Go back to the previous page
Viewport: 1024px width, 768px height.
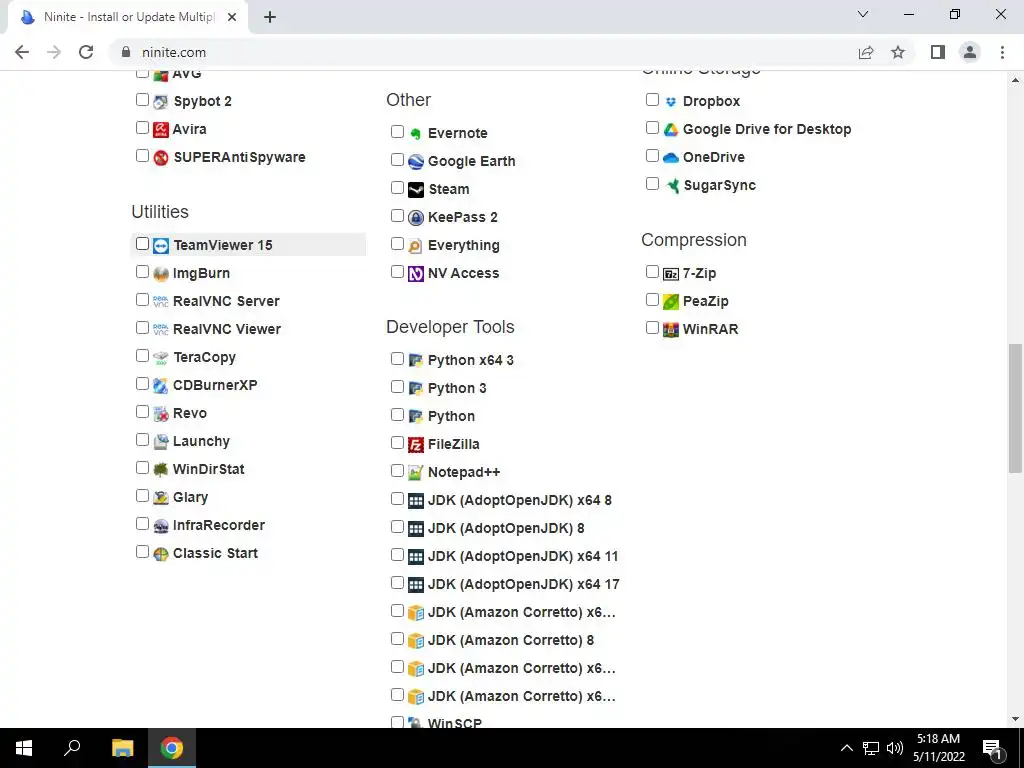pyautogui.click(x=22, y=52)
